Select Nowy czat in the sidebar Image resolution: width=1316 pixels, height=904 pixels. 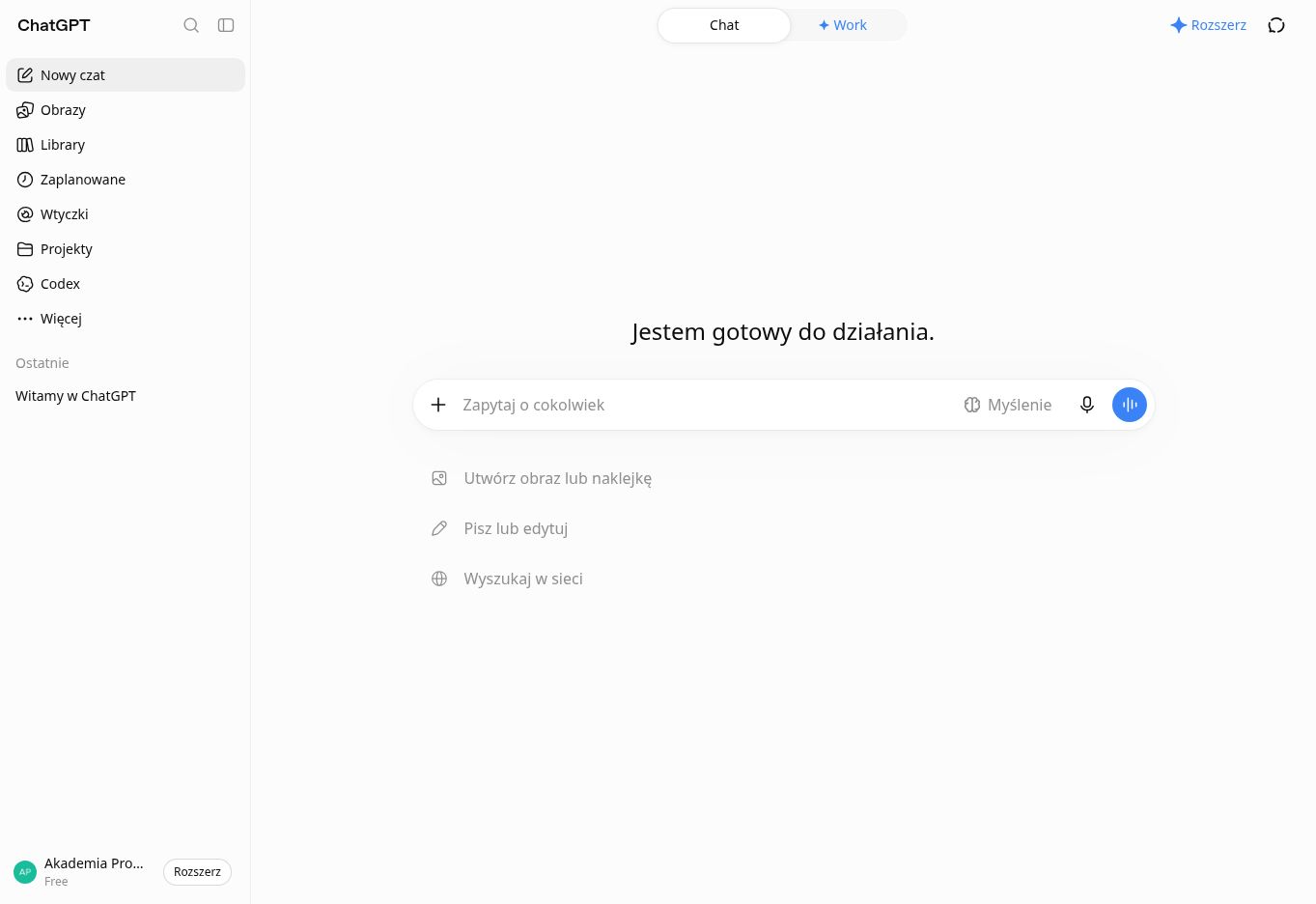point(126,75)
